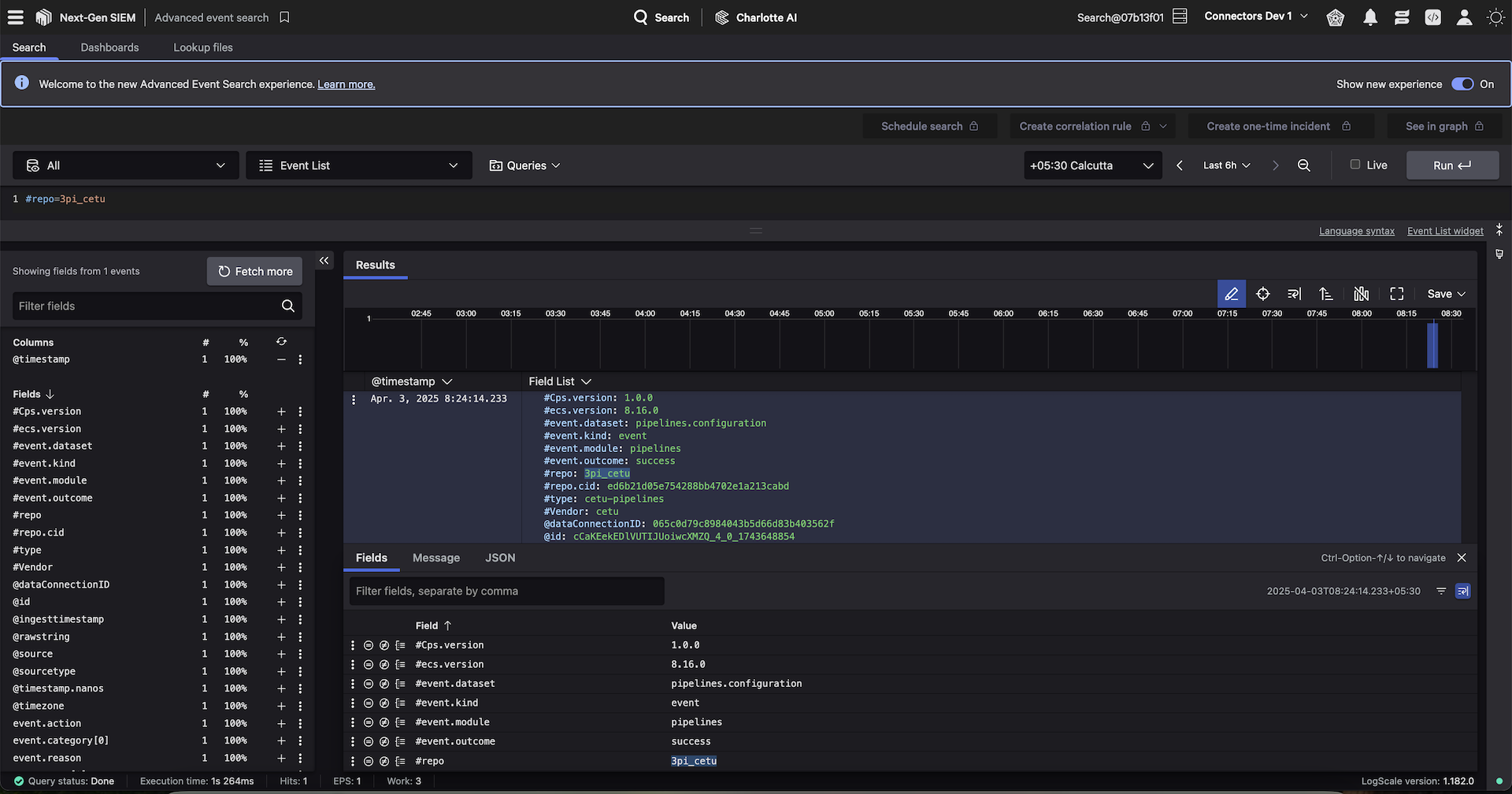The image size is (1512, 794).
Task: Expand the Save dropdown in results
Action: 1446,294
